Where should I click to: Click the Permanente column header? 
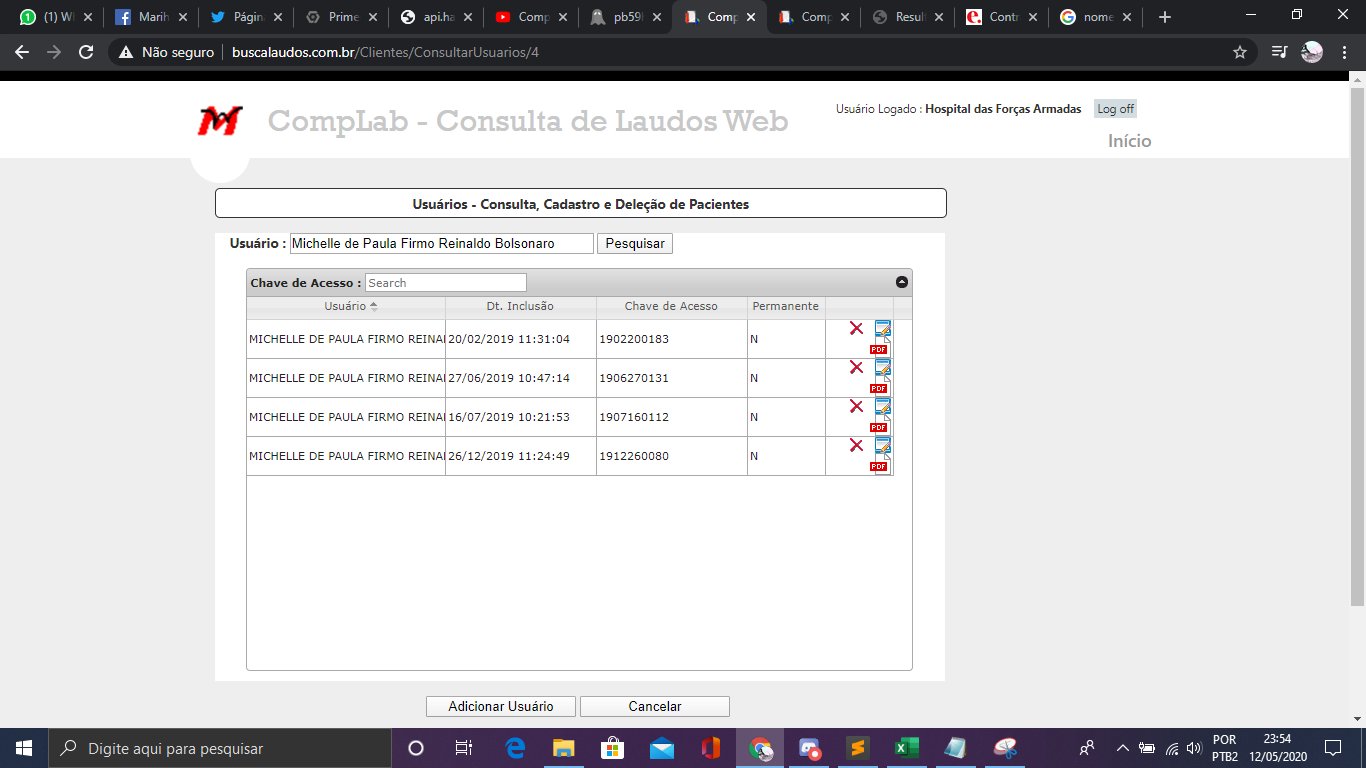tap(786, 306)
